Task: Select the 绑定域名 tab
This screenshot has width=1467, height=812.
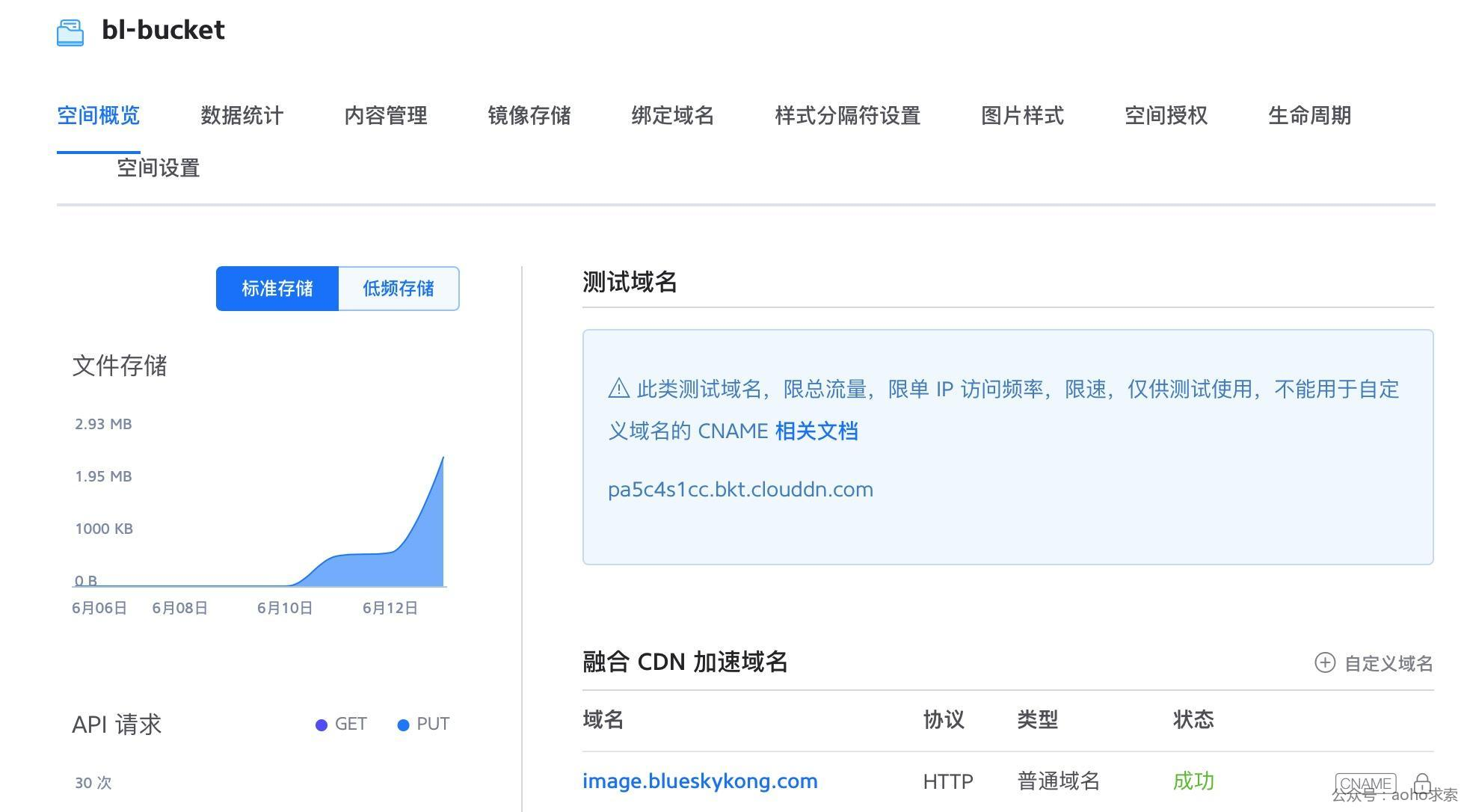Action: click(x=672, y=116)
